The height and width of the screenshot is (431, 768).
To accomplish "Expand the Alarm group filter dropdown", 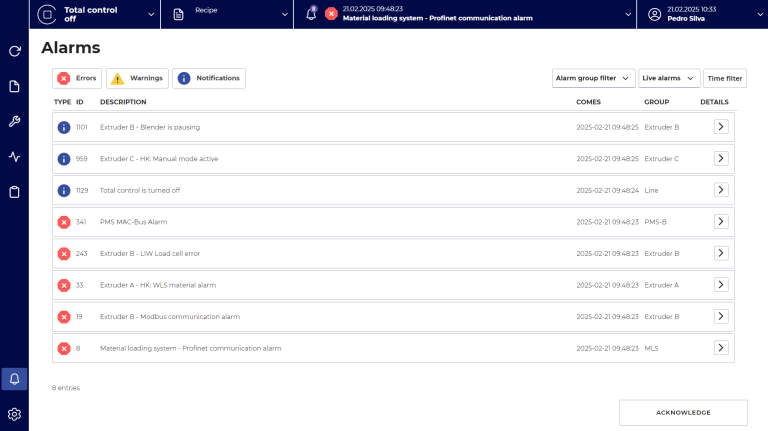I will click(x=593, y=78).
